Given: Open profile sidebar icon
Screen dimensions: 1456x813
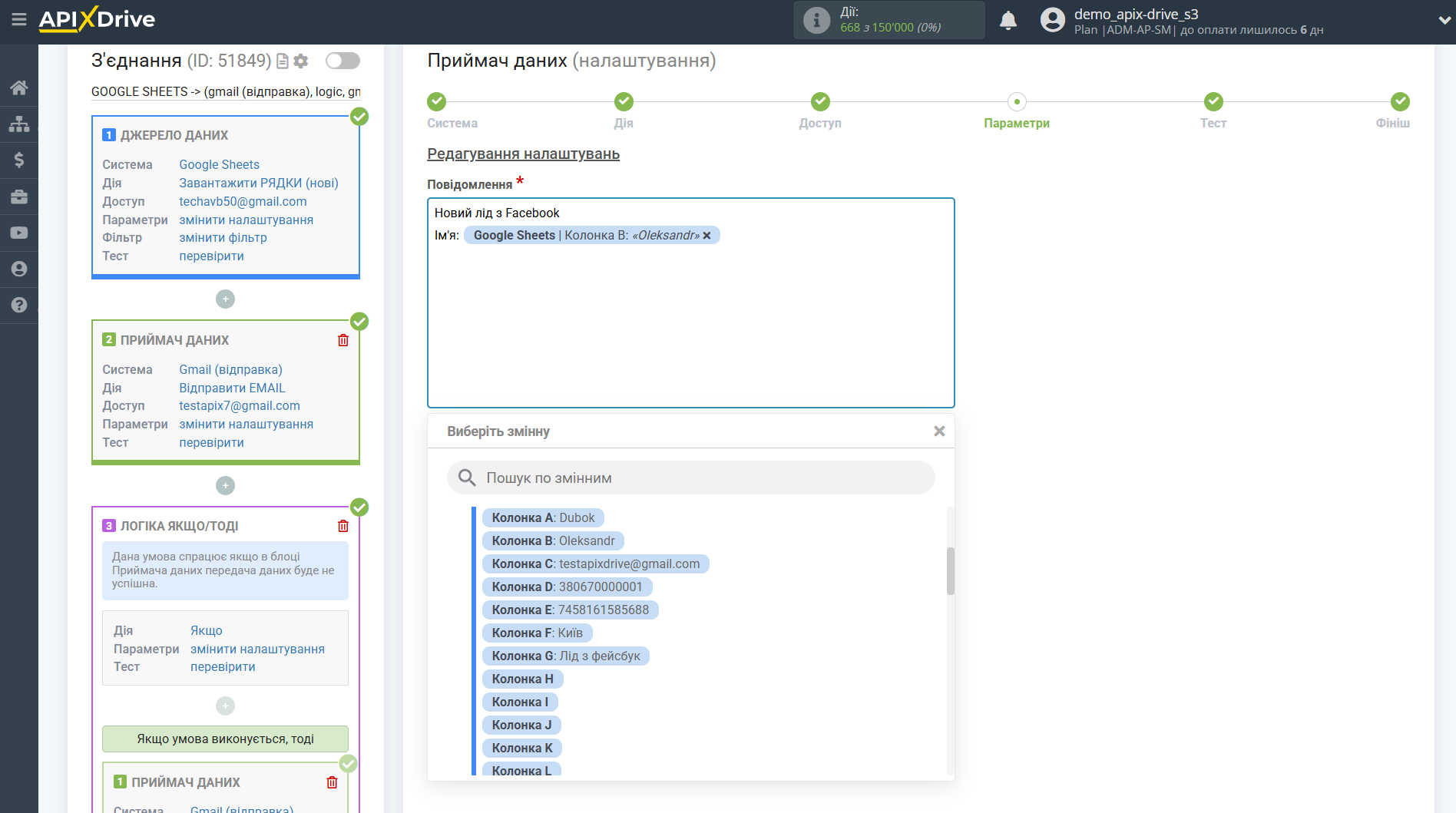Looking at the screenshot, I should tap(19, 269).
